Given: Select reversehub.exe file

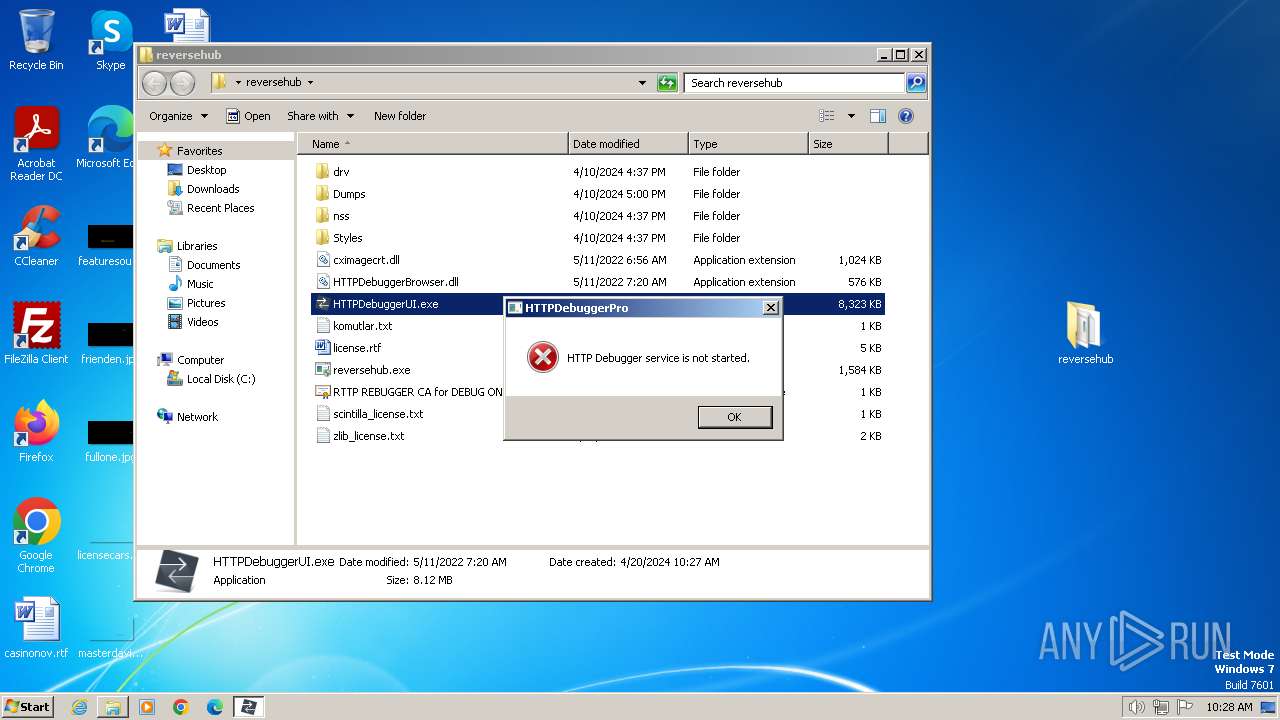Looking at the screenshot, I should (x=371, y=370).
